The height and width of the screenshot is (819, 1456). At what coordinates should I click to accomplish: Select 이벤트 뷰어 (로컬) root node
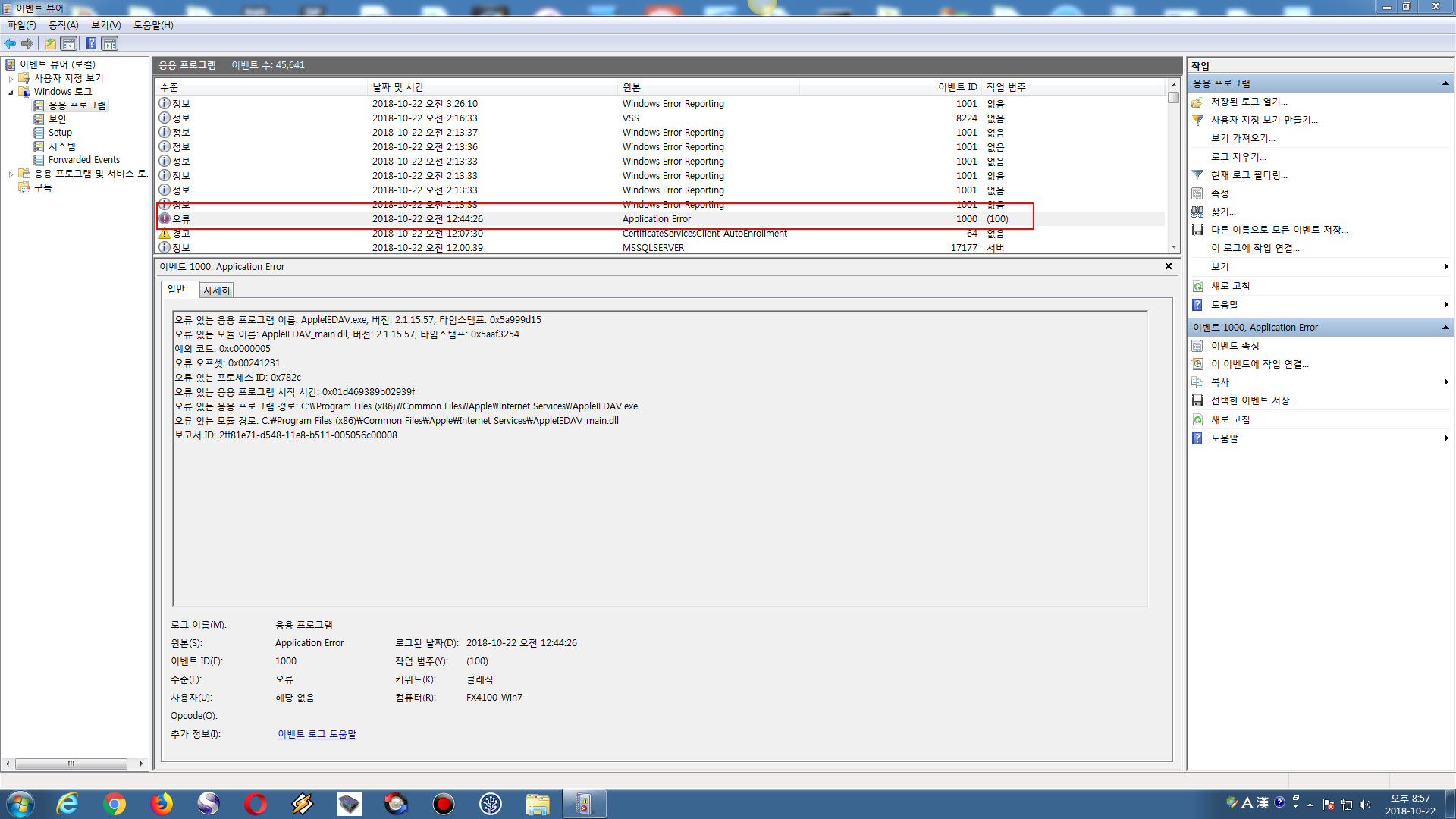click(58, 64)
